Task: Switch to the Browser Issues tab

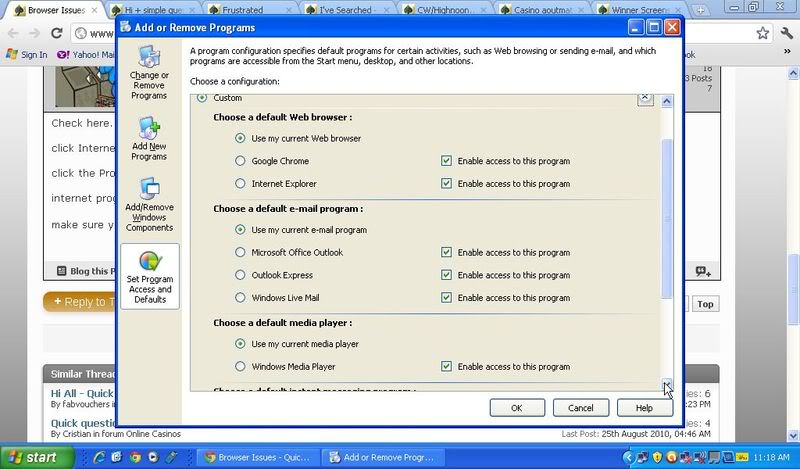Action: (x=56, y=10)
